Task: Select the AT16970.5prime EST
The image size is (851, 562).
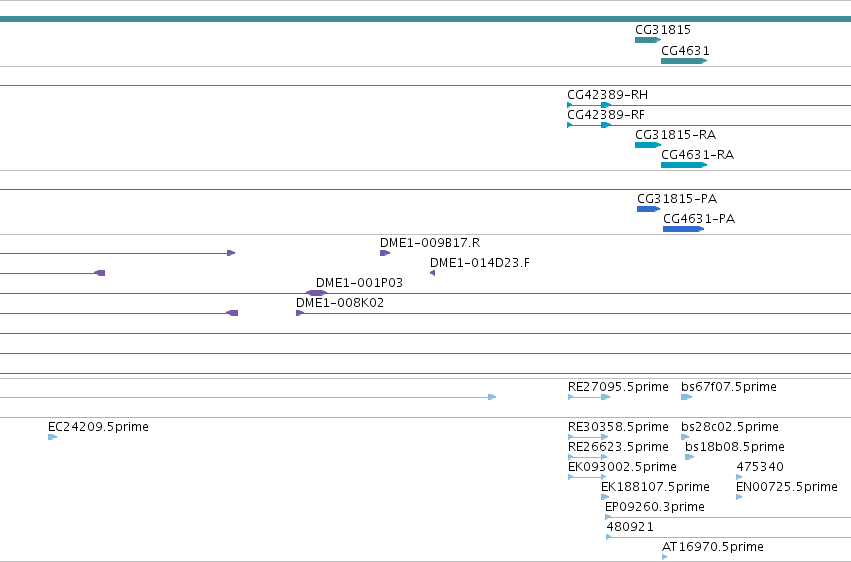Action: coord(713,547)
